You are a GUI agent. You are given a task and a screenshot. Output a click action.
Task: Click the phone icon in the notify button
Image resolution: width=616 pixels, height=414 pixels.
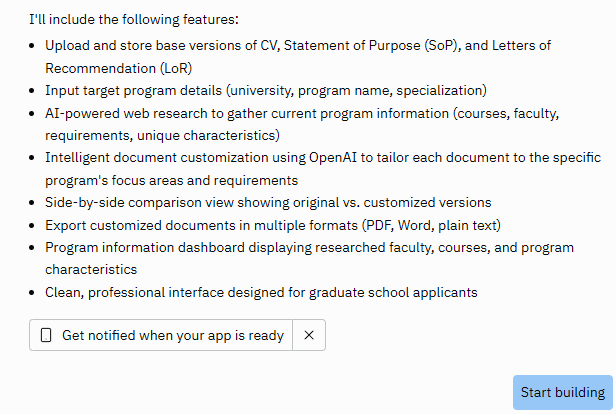point(46,335)
